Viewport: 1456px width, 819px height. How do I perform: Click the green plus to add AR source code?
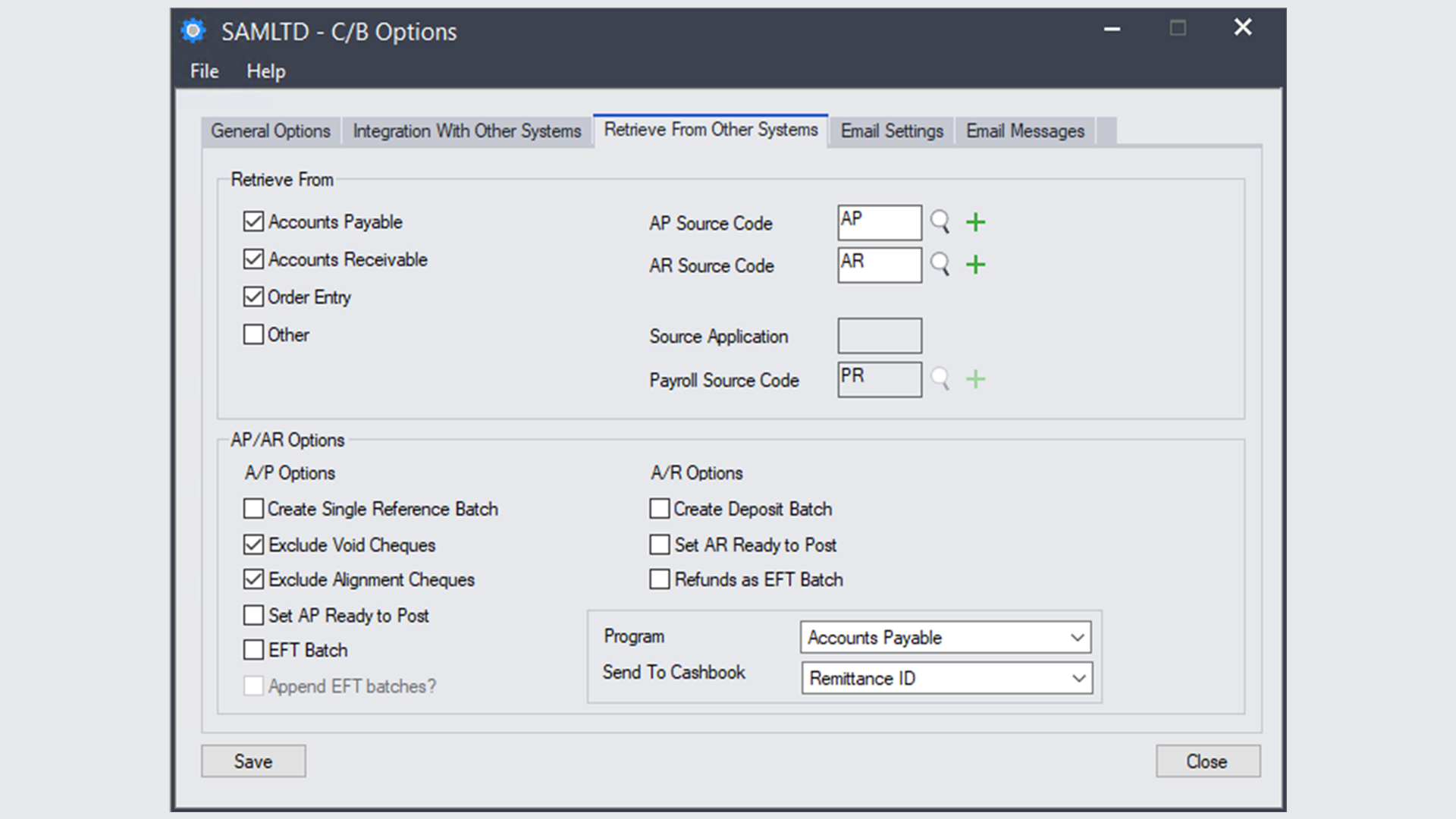point(976,265)
